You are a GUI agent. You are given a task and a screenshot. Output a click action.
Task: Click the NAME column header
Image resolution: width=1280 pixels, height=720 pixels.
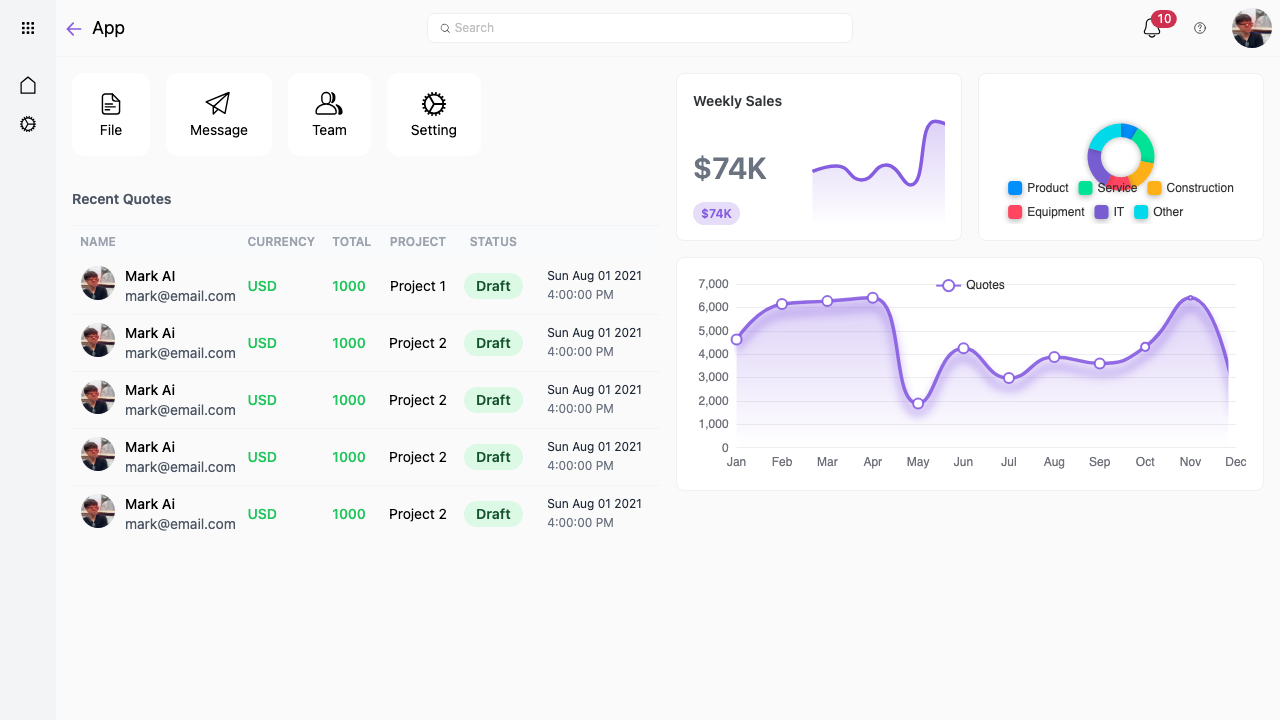(x=97, y=241)
